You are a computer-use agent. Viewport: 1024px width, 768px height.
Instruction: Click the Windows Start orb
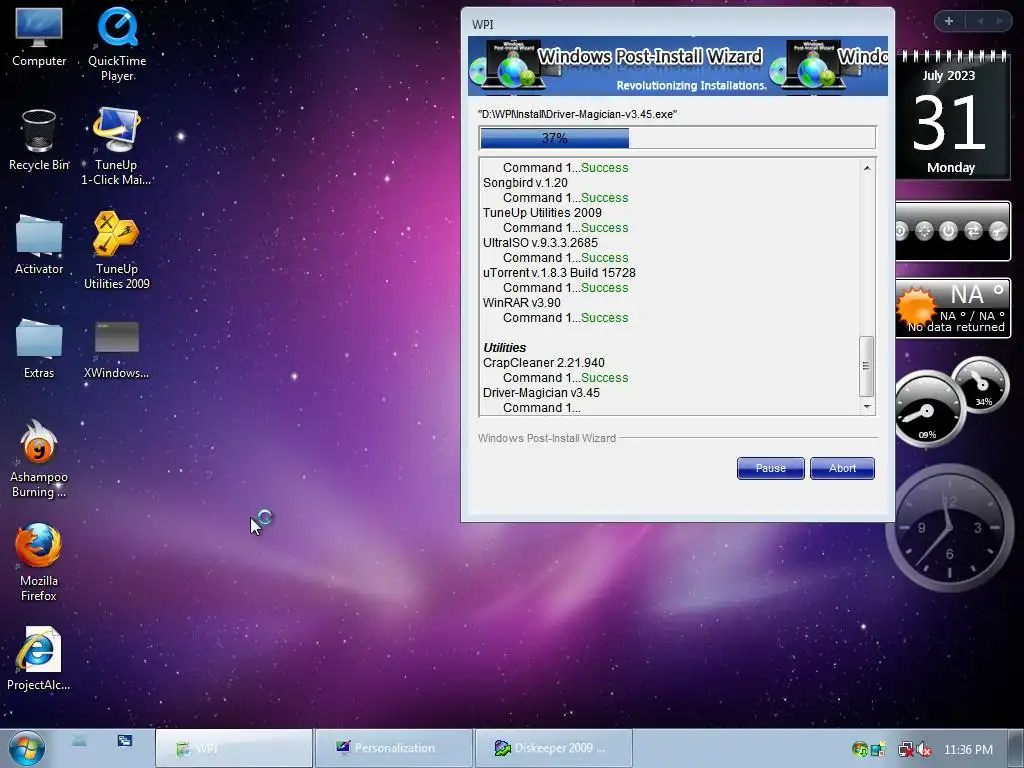pos(27,748)
